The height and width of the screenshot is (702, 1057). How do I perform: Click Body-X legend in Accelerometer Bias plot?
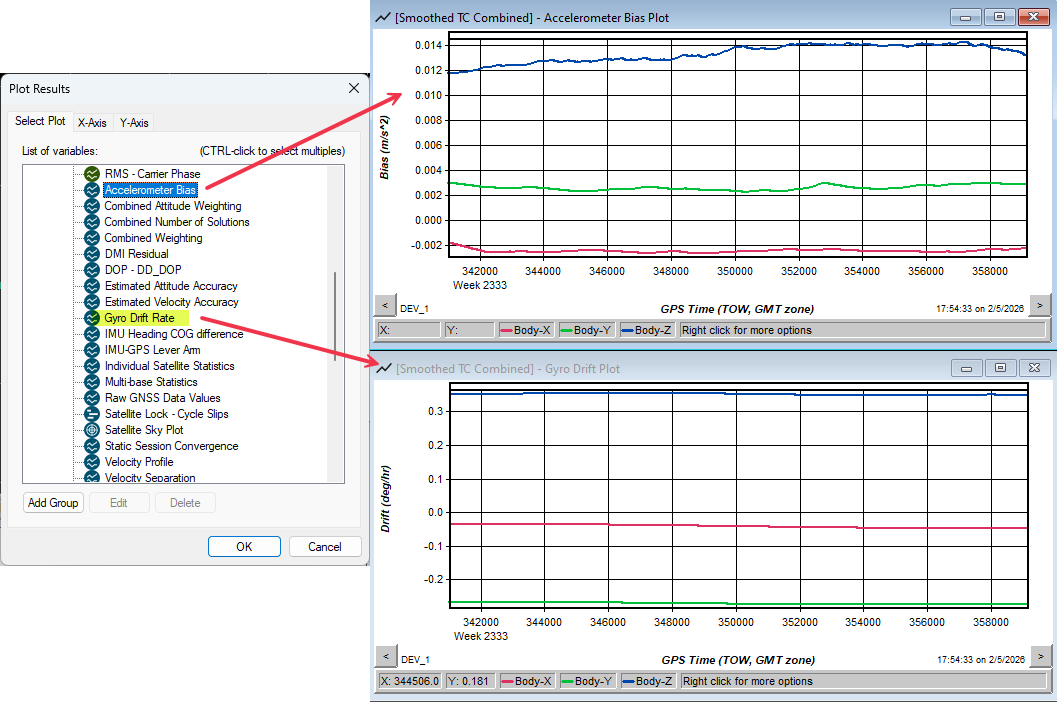coord(525,330)
